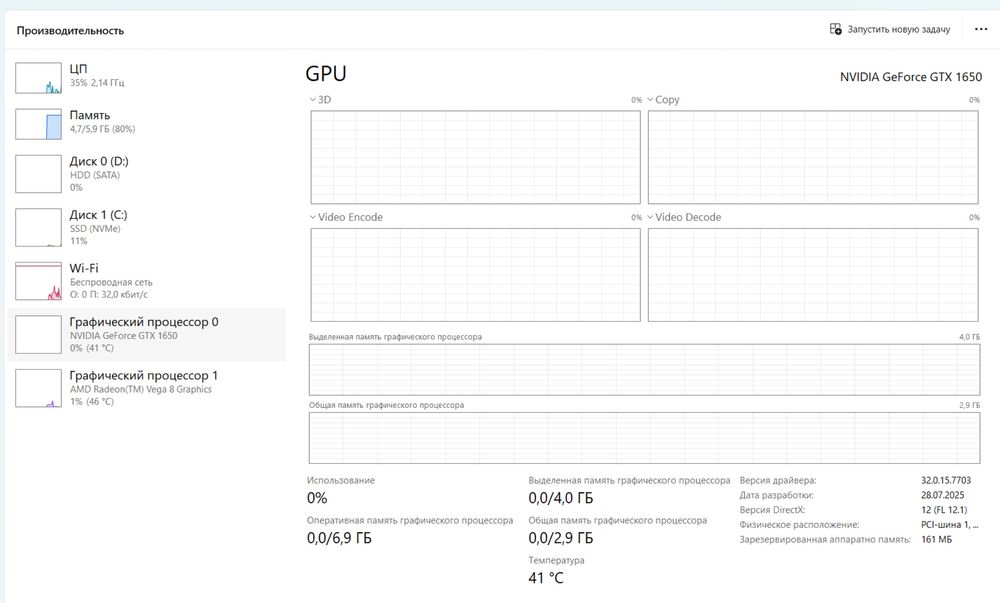Select the Wi-Fi network activity thumbnail
The width and height of the screenshot is (1000, 603).
coord(39,281)
